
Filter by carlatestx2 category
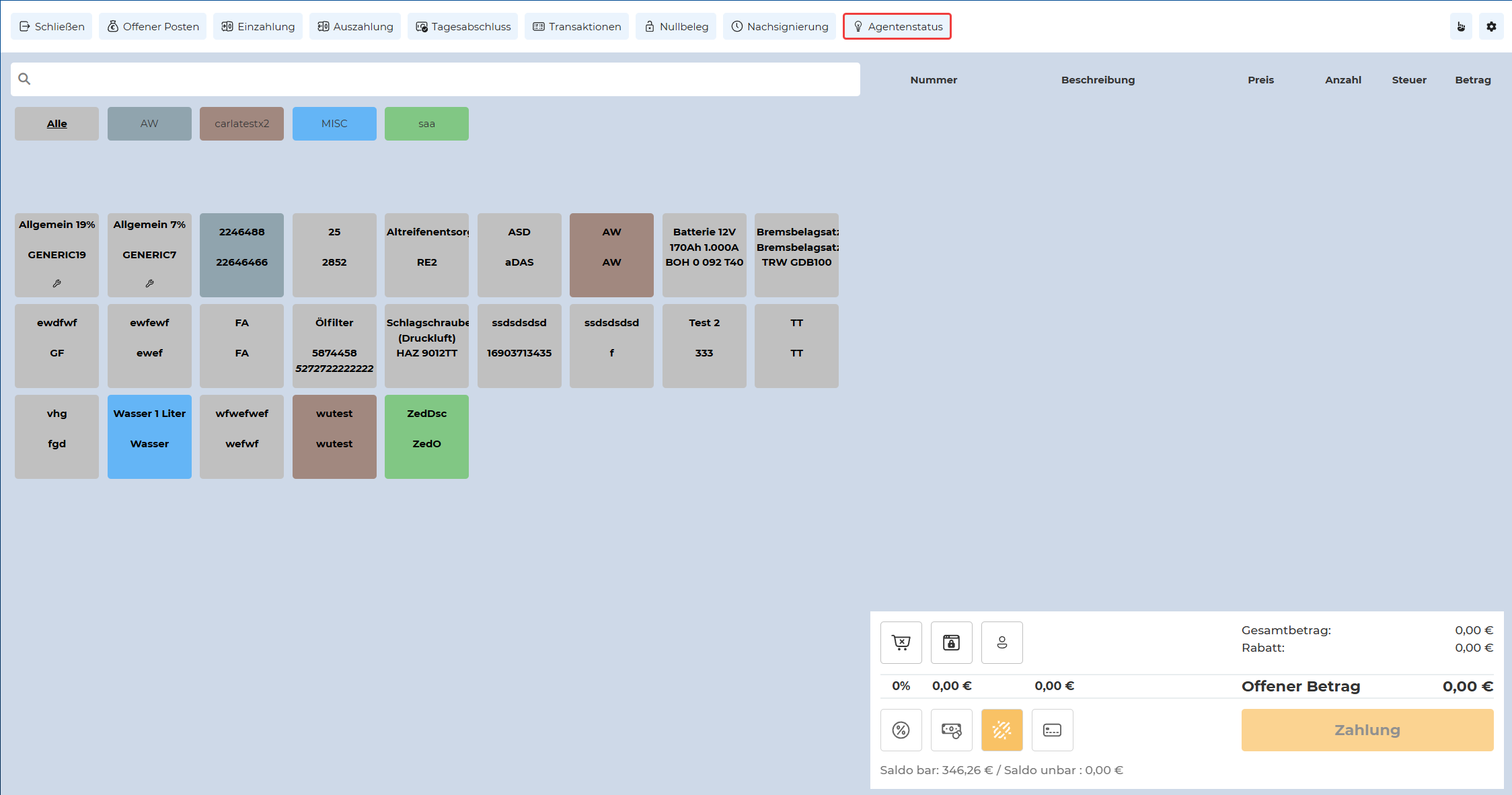tap(241, 124)
